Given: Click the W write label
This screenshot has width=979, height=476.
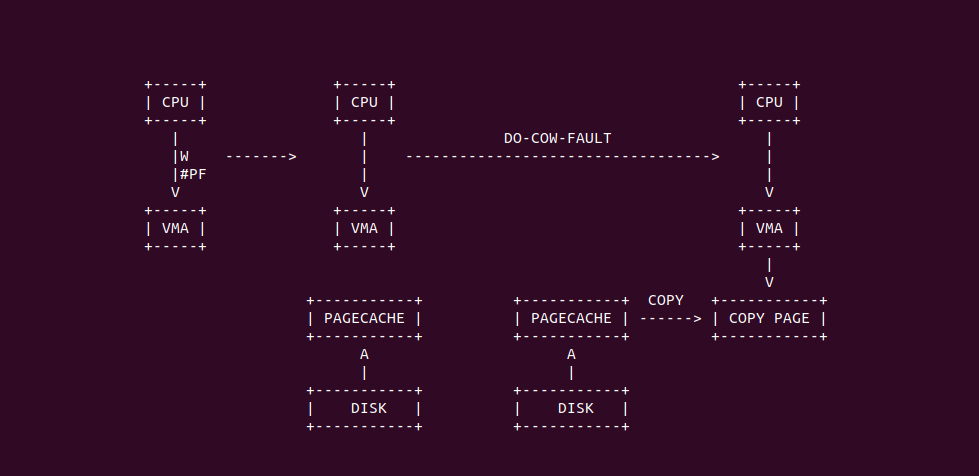Looking at the screenshot, I should coord(184,156).
